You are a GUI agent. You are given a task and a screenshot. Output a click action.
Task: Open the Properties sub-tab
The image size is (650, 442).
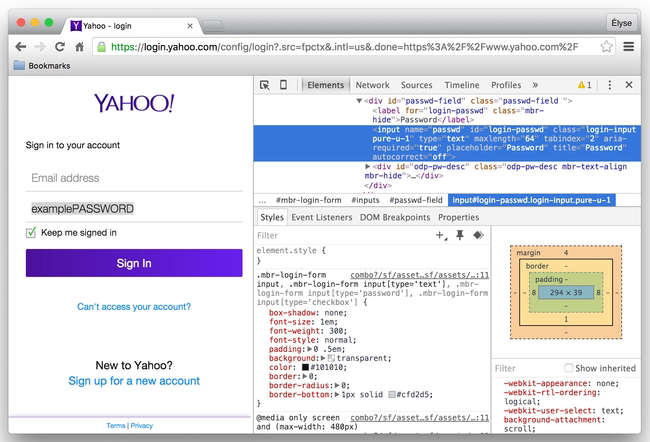click(458, 217)
